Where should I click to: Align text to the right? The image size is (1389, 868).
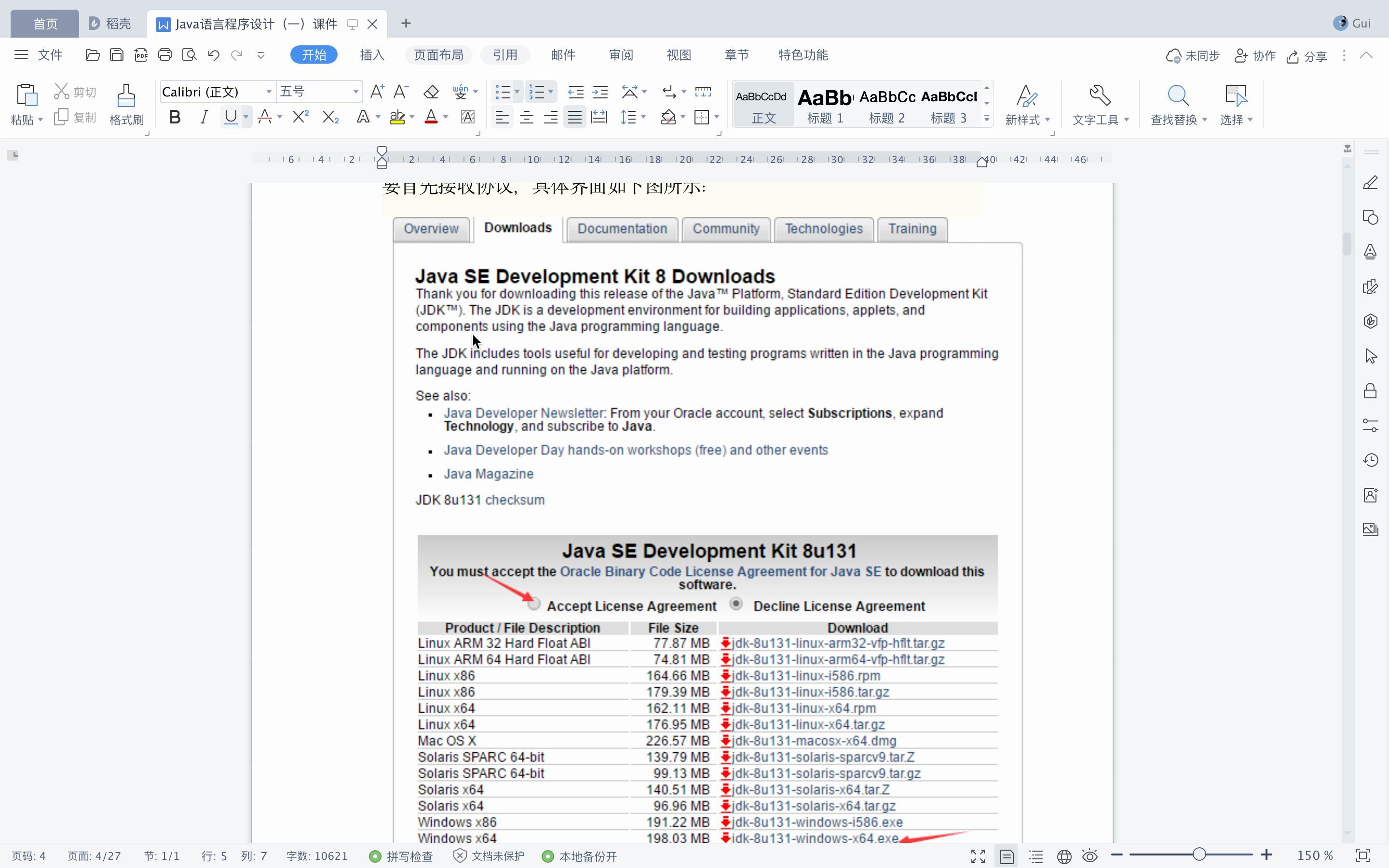tap(550, 118)
